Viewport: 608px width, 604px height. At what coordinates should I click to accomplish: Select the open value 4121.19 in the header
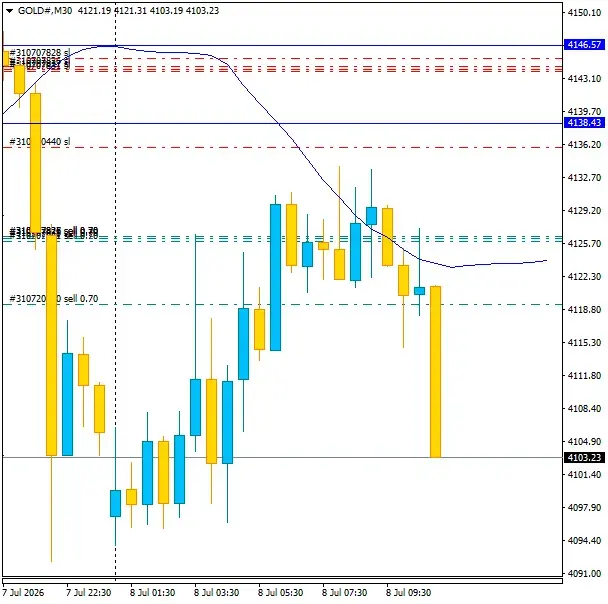coord(95,11)
